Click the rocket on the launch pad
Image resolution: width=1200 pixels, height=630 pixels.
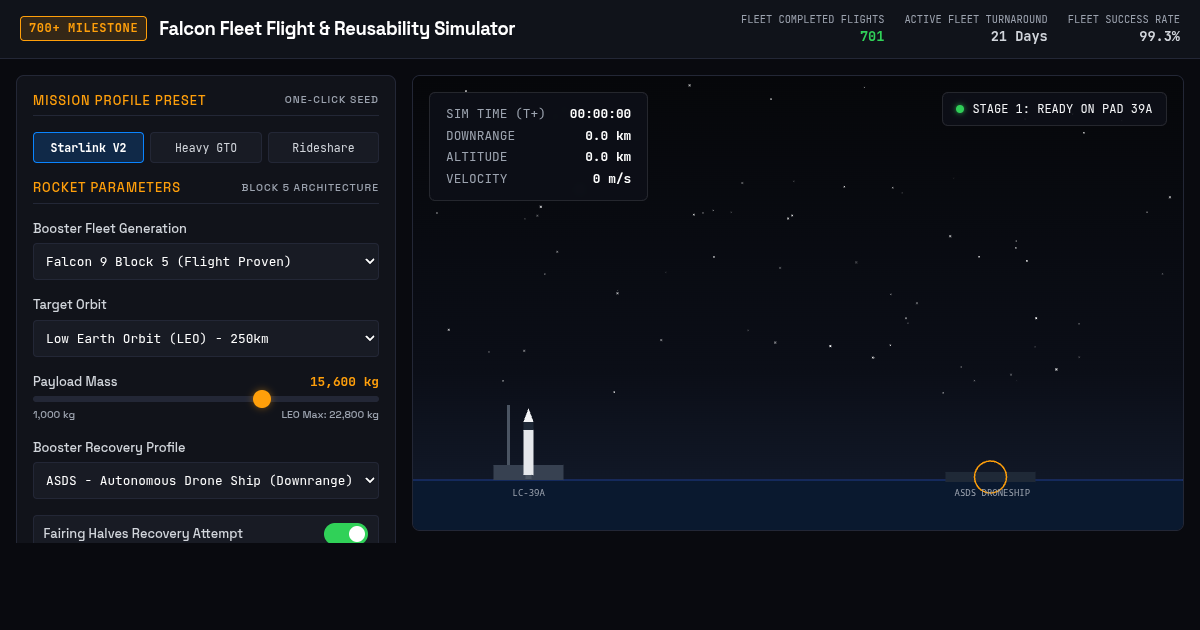(x=528, y=441)
